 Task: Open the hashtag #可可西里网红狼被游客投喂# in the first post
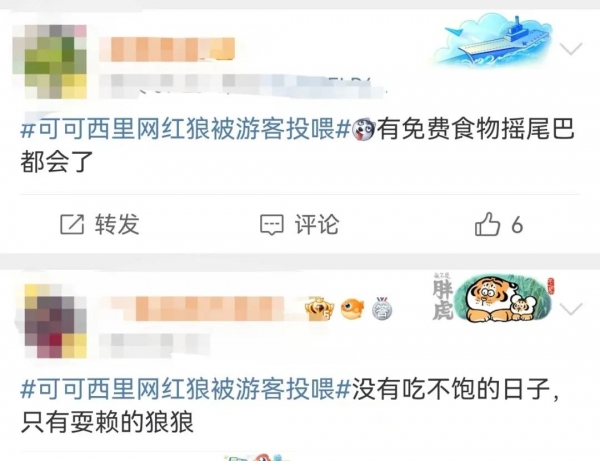pos(186,129)
